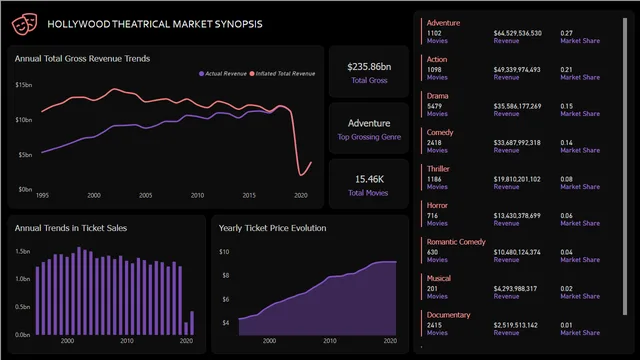The height and width of the screenshot is (360, 640).
Task: Select the Horror genre row title
Action: click(x=437, y=205)
